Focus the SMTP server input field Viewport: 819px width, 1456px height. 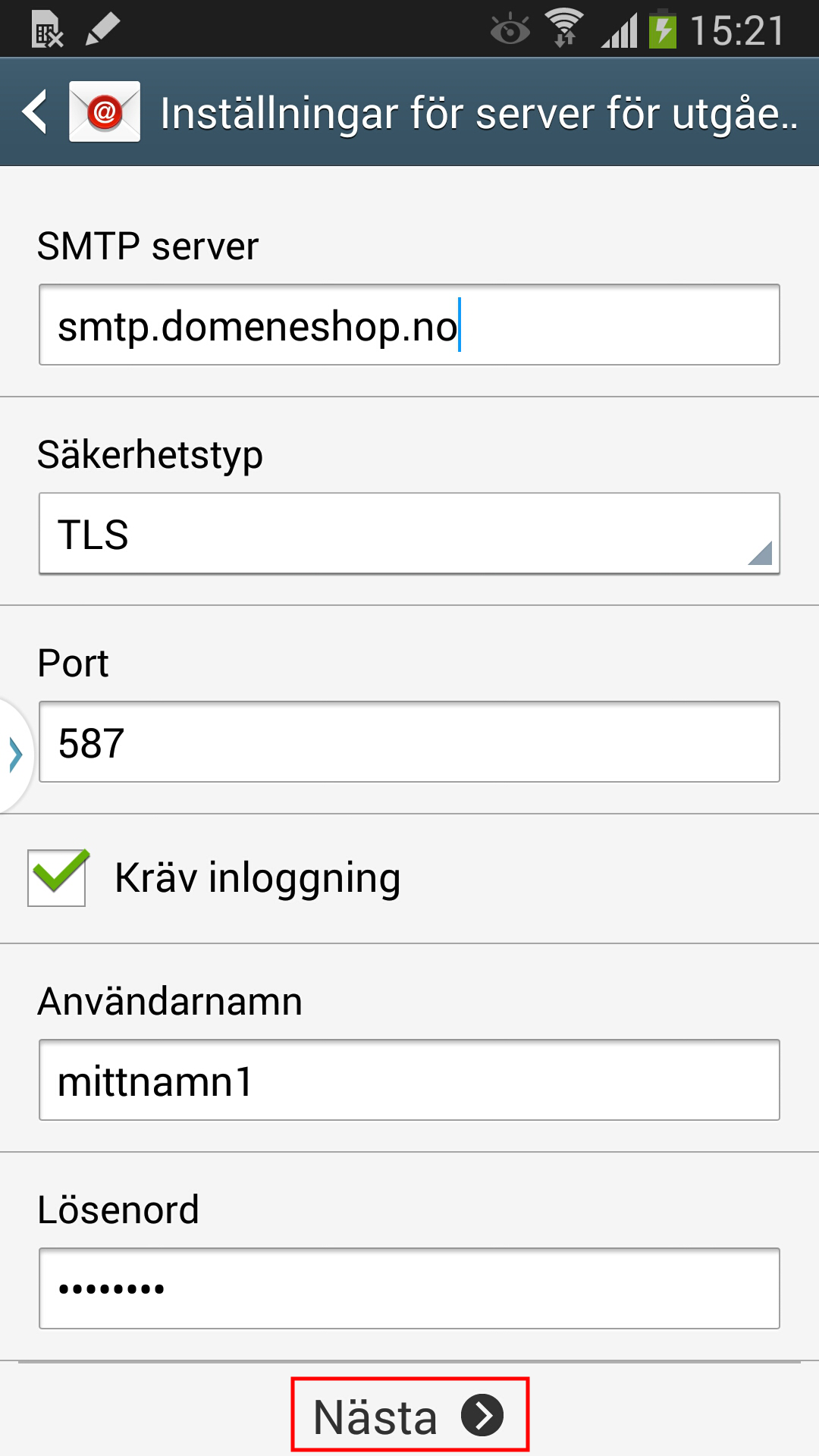click(x=409, y=325)
